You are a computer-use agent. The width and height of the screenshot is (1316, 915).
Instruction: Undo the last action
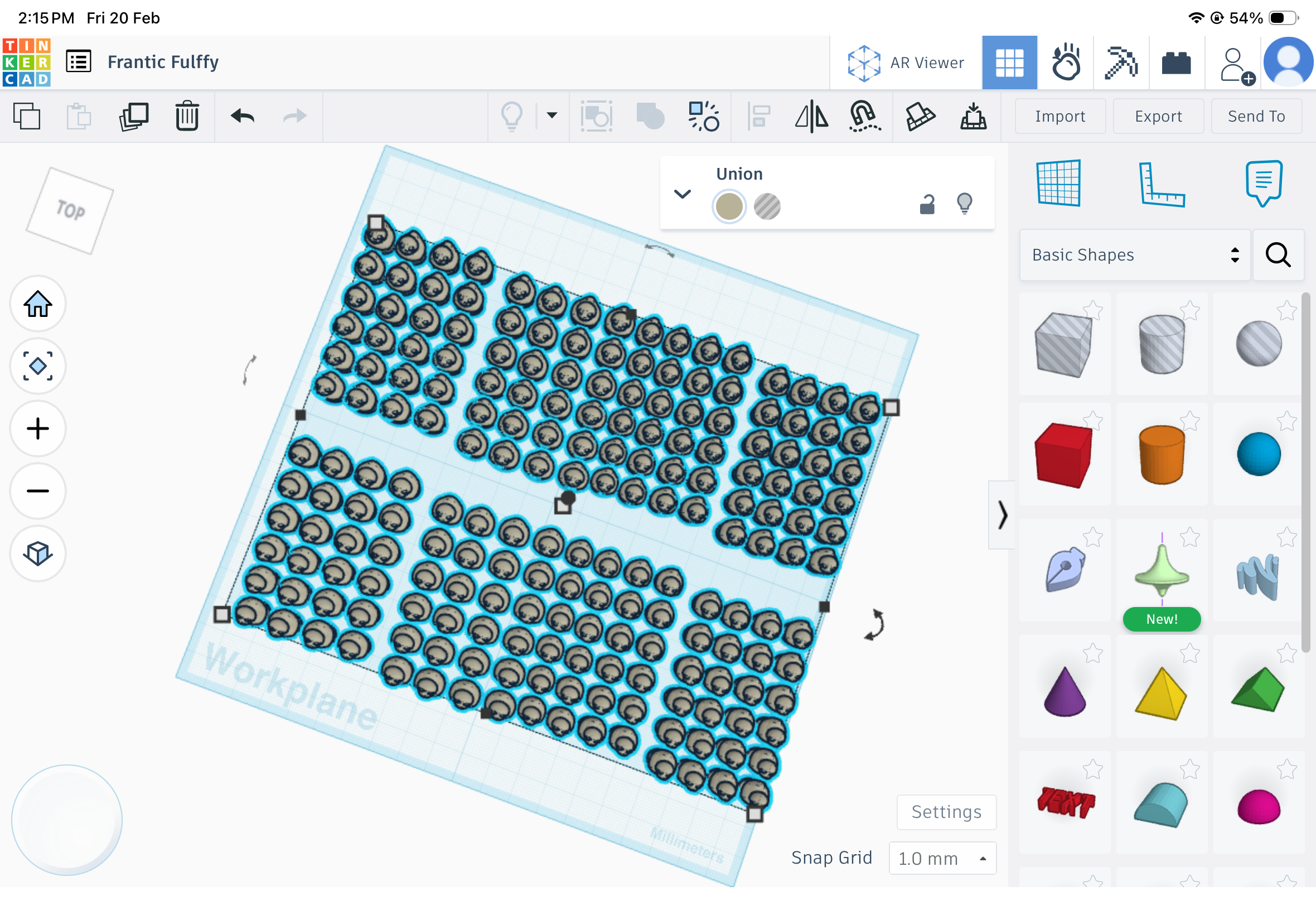243,117
